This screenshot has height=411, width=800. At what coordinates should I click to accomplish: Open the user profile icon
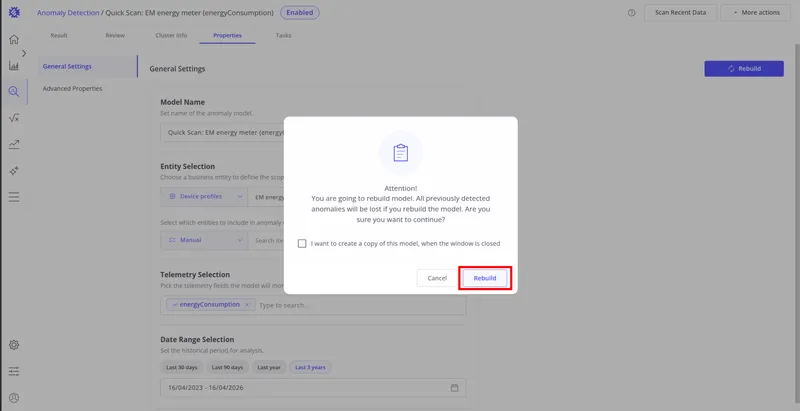click(14, 397)
